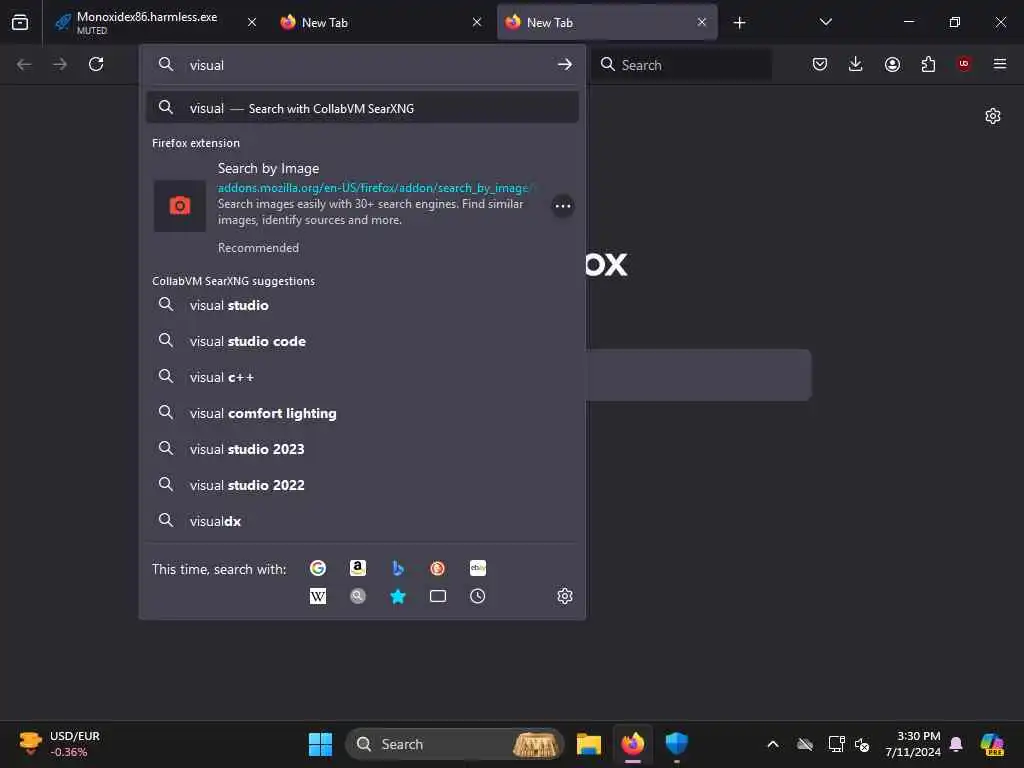The height and width of the screenshot is (768, 1024).
Task: Close the first New Tab
Action: 477,22
